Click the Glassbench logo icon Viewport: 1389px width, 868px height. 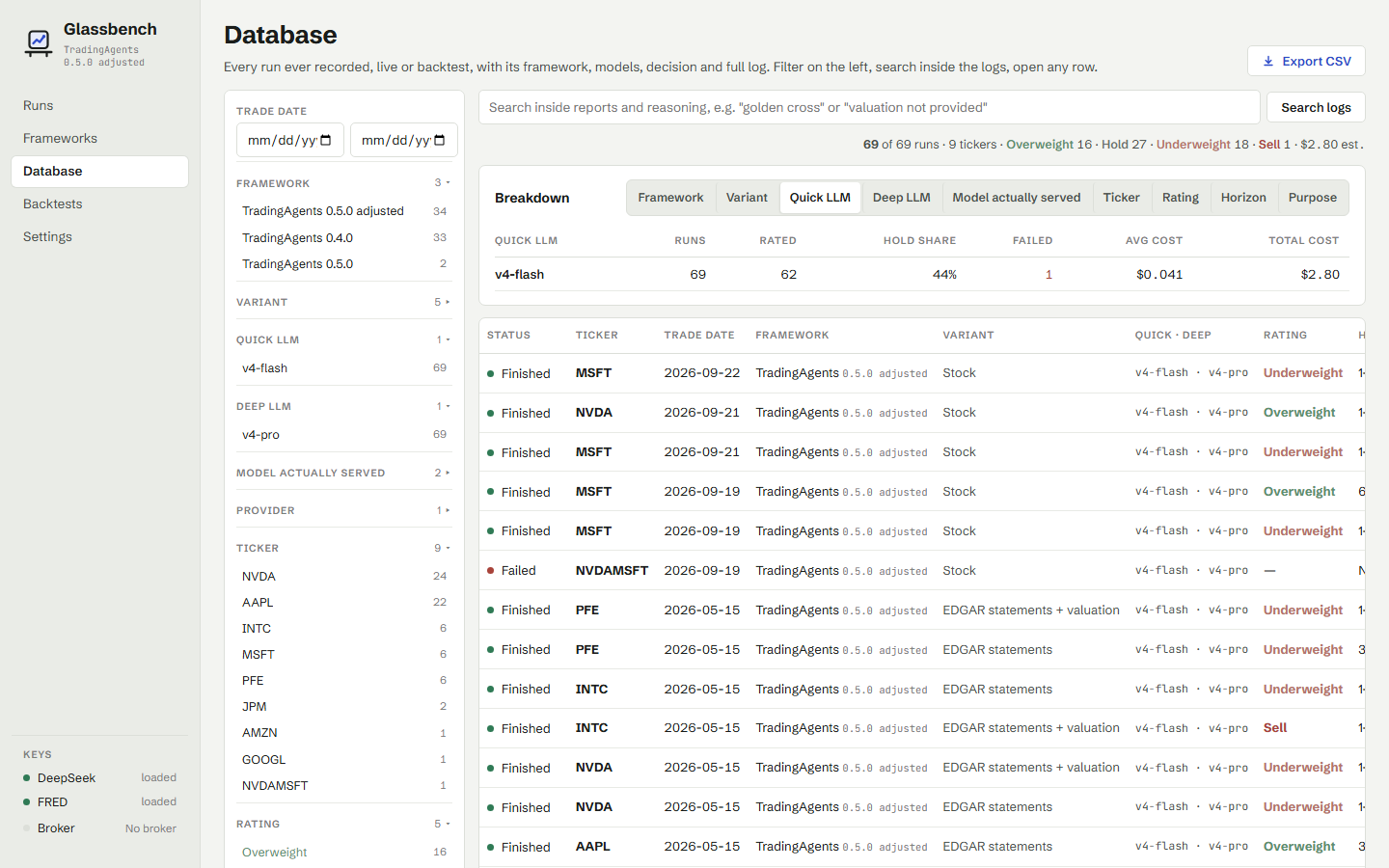click(39, 42)
